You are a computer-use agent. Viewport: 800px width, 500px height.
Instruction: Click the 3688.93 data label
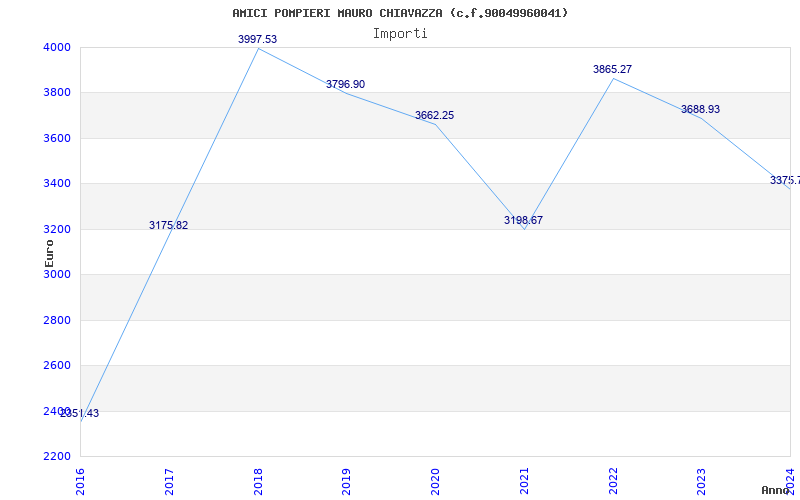click(701, 109)
